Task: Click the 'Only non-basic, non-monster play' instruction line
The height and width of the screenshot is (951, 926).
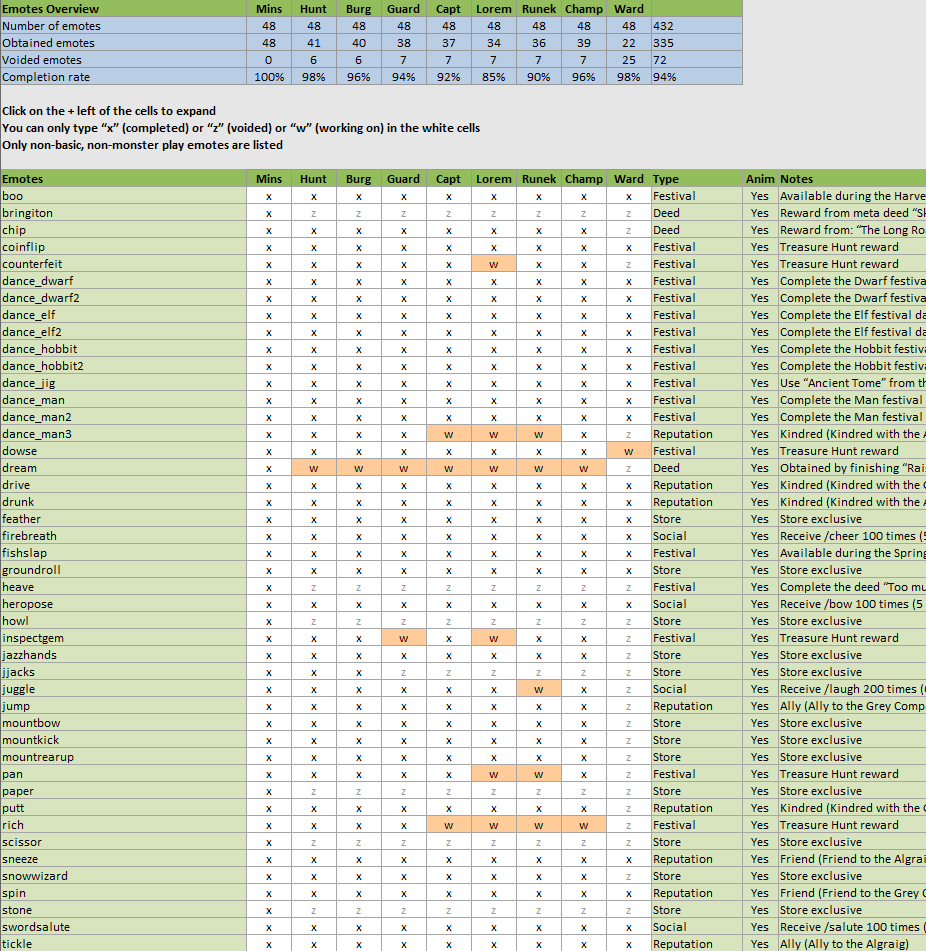Action: [143, 144]
